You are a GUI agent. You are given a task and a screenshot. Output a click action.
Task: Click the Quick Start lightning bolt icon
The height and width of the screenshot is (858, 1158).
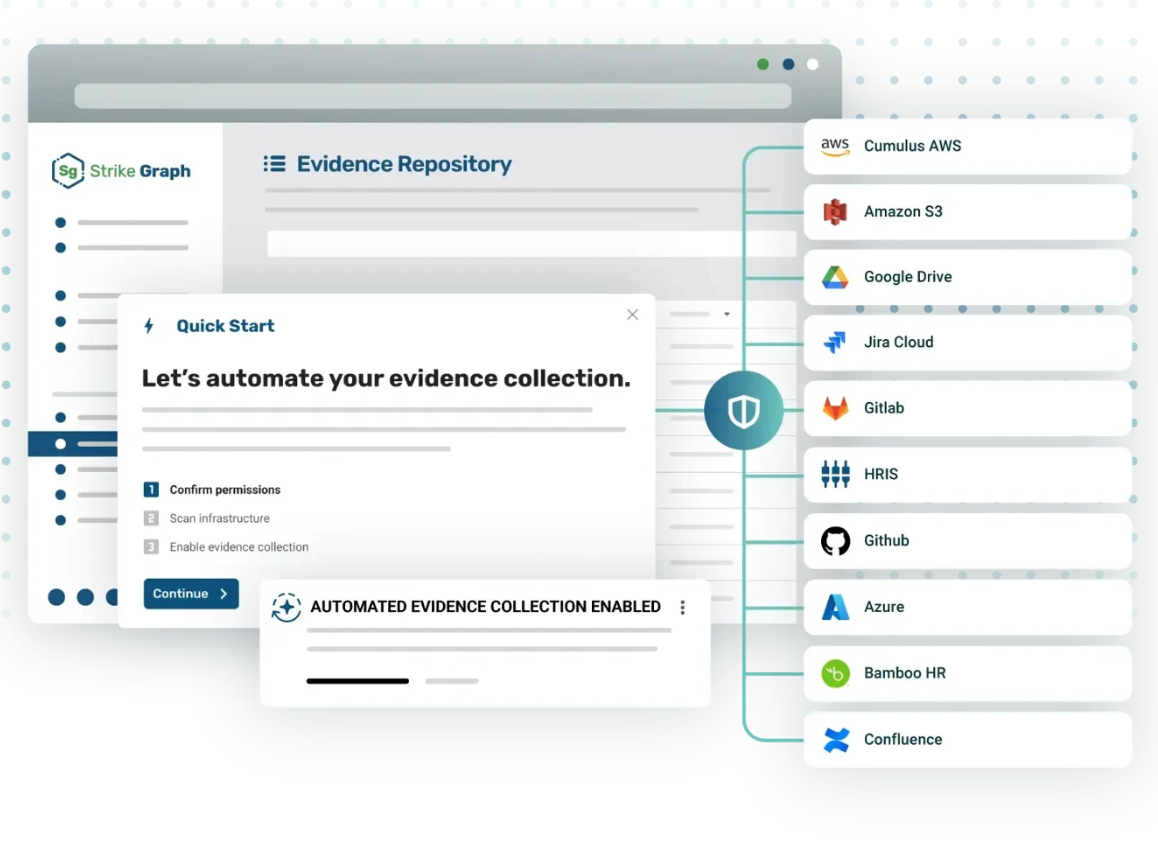pos(148,325)
